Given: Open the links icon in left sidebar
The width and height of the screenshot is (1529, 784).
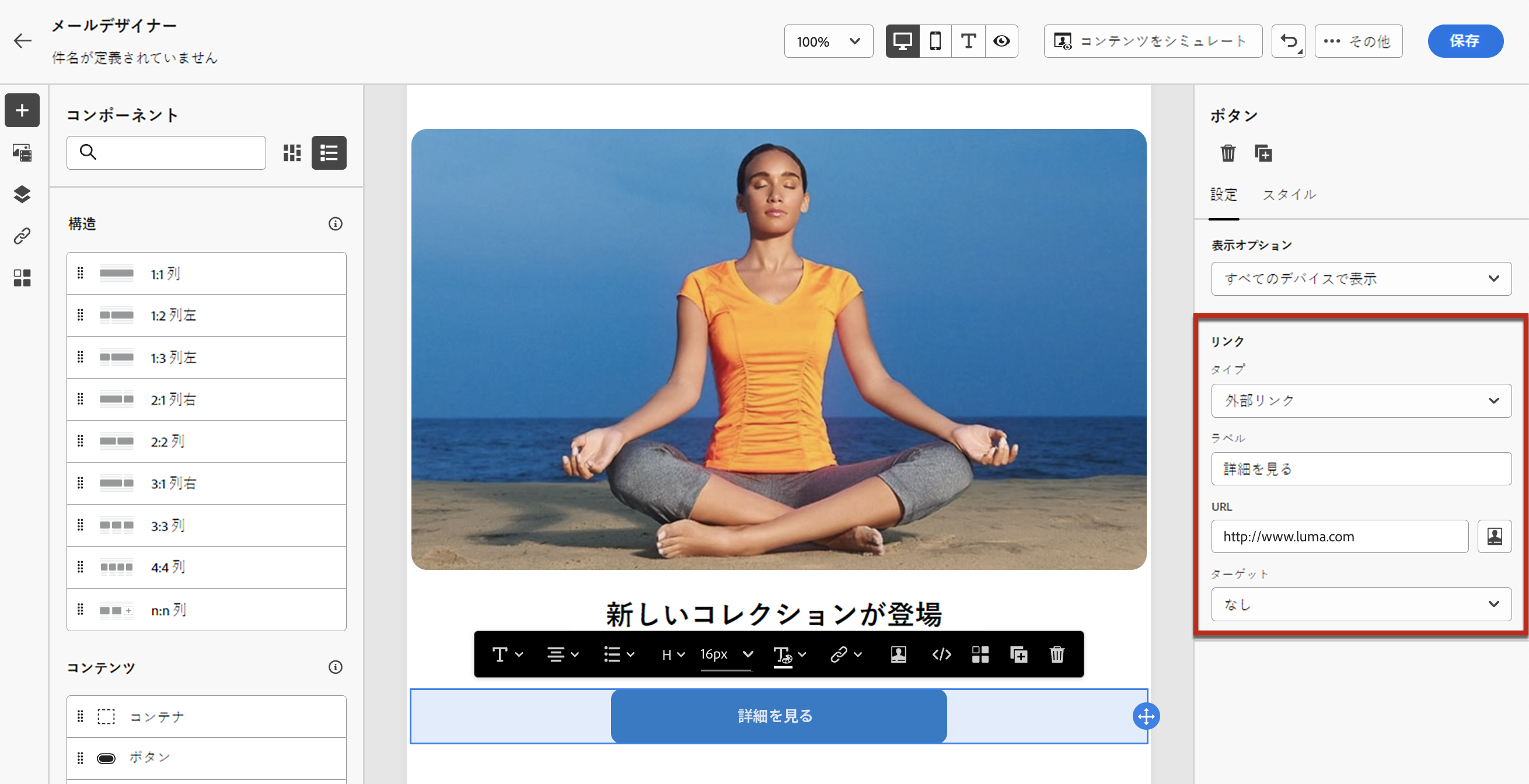Looking at the screenshot, I should (x=22, y=236).
